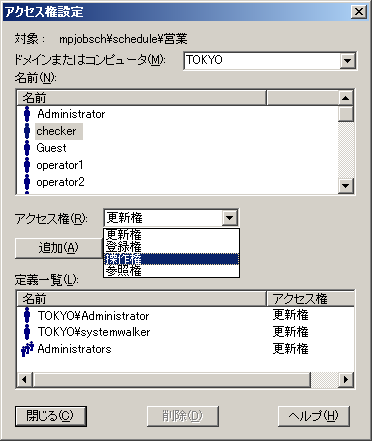
Task: Click the アクセス権 column header
Action: 310,299
